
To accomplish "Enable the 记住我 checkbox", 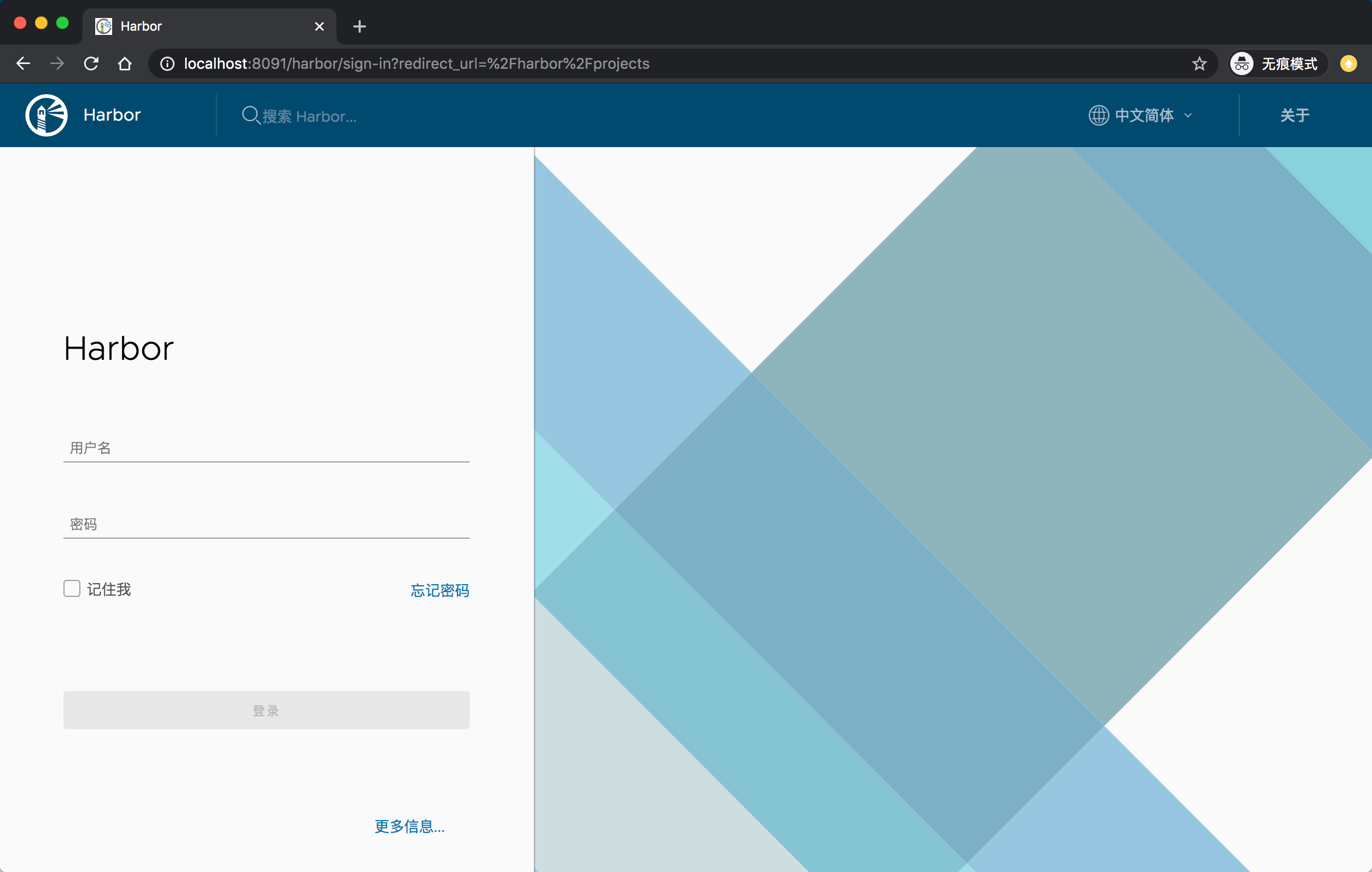I will pos(72,589).
